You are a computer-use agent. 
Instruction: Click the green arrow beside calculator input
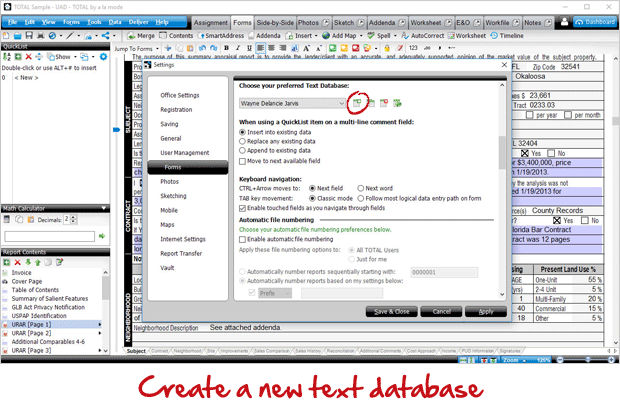(x=102, y=236)
